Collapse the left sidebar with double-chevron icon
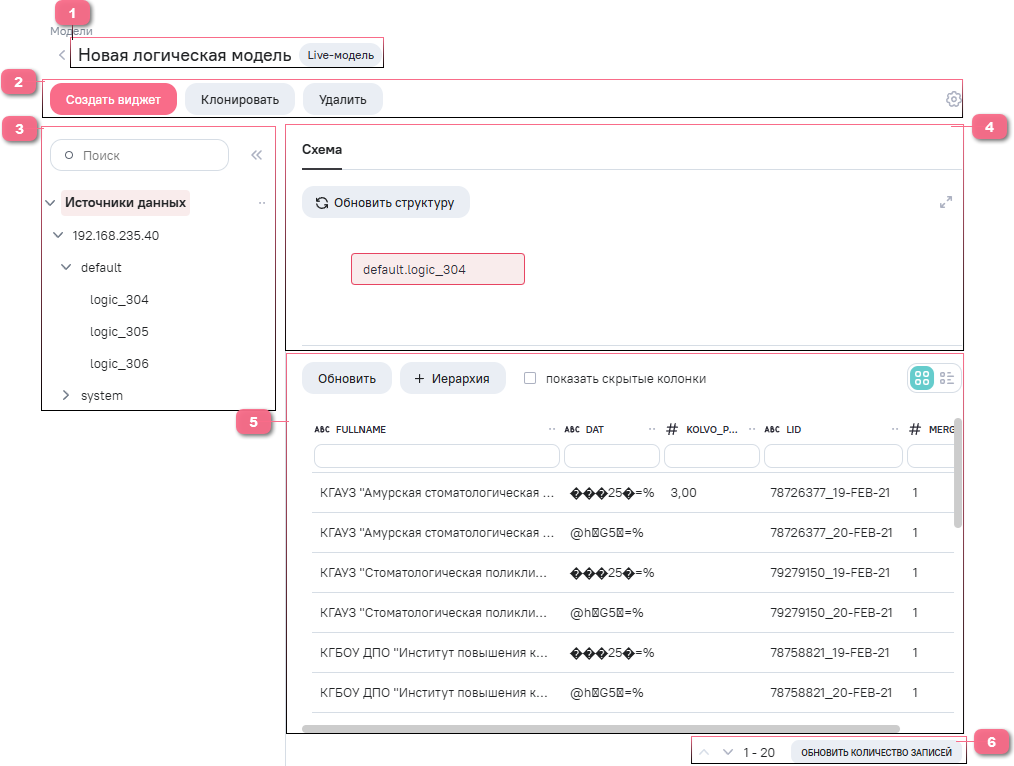The width and height of the screenshot is (1014, 766). [x=256, y=156]
